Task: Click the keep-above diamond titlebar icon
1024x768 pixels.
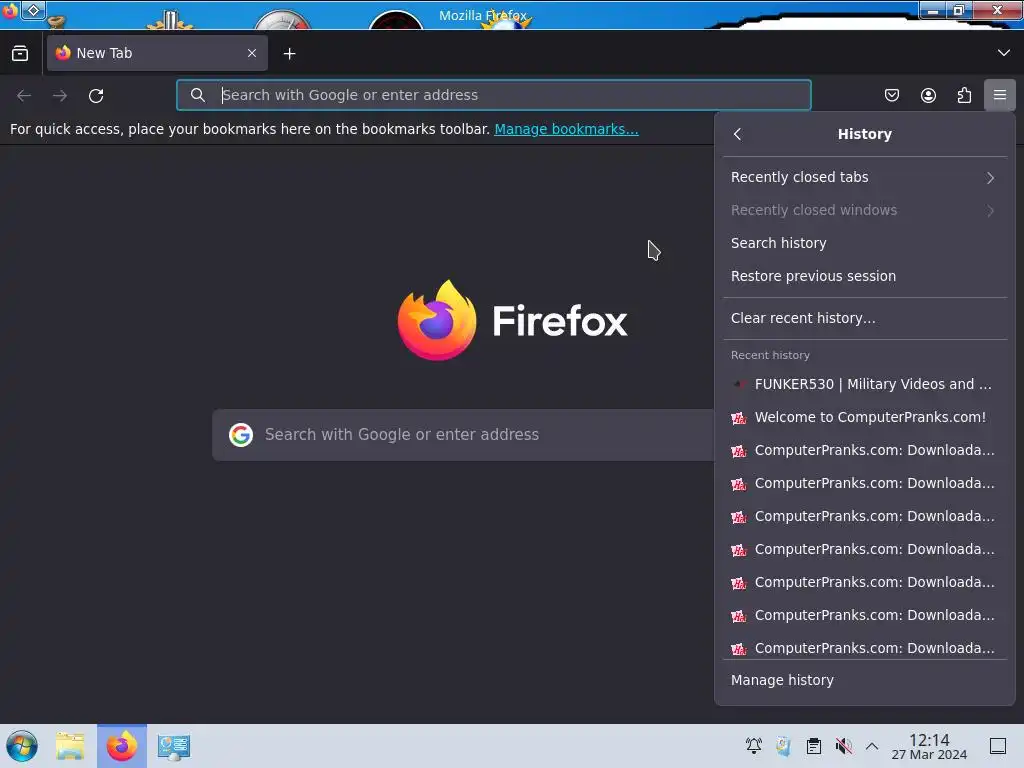Action: pyautogui.click(x=33, y=10)
